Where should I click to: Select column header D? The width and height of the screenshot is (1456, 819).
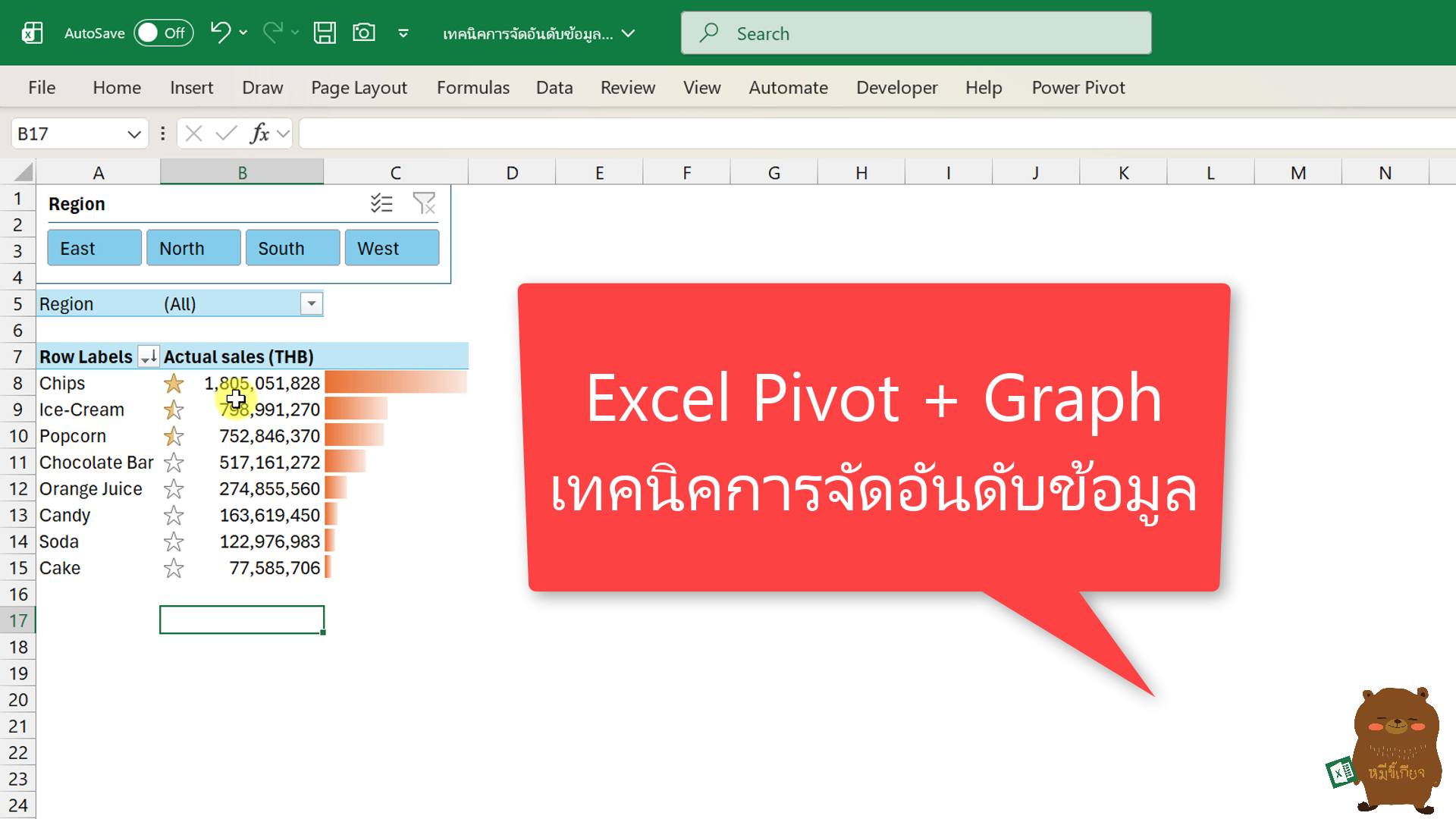click(x=512, y=173)
